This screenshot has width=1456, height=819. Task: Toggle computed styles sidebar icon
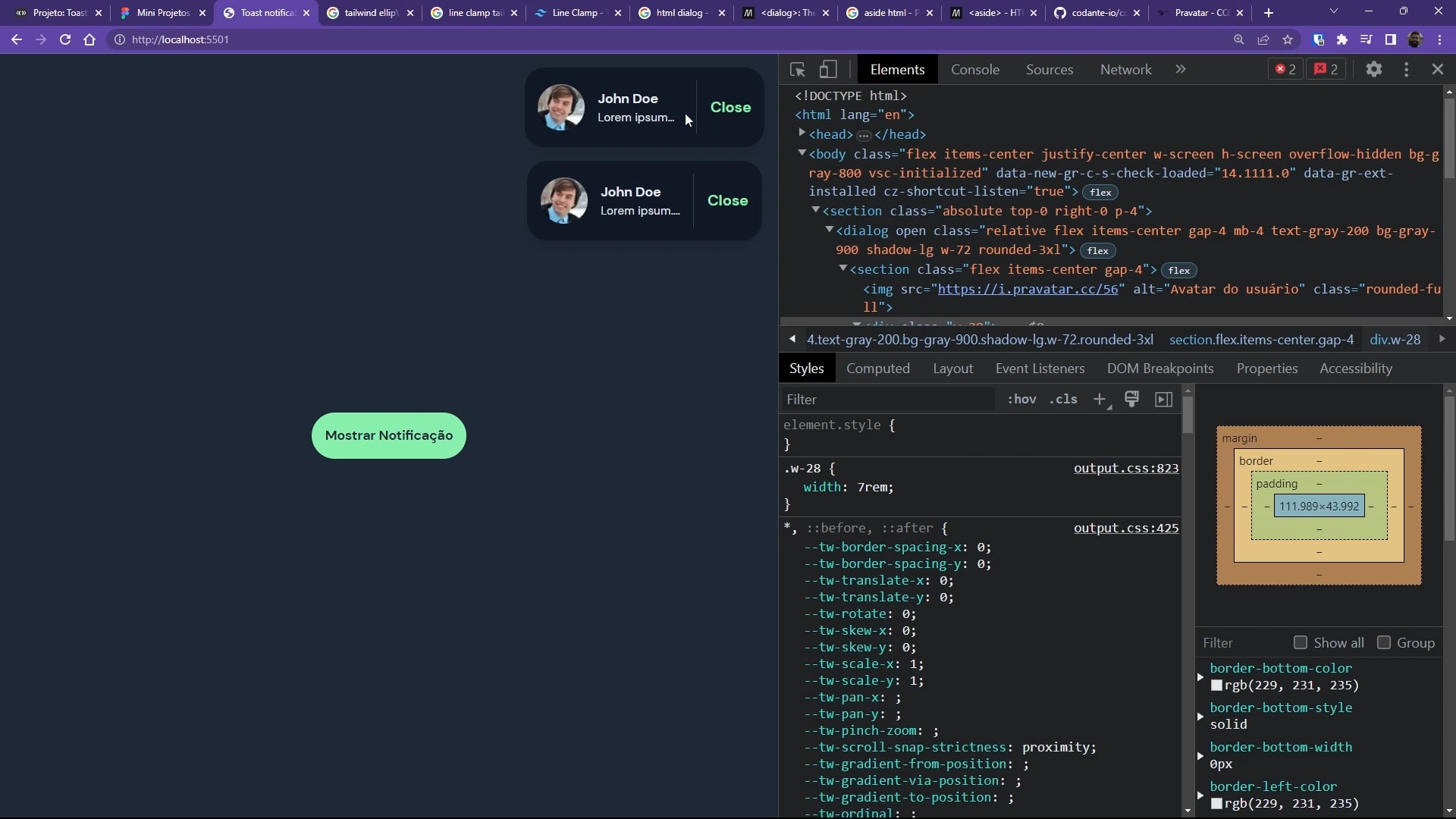click(1163, 400)
